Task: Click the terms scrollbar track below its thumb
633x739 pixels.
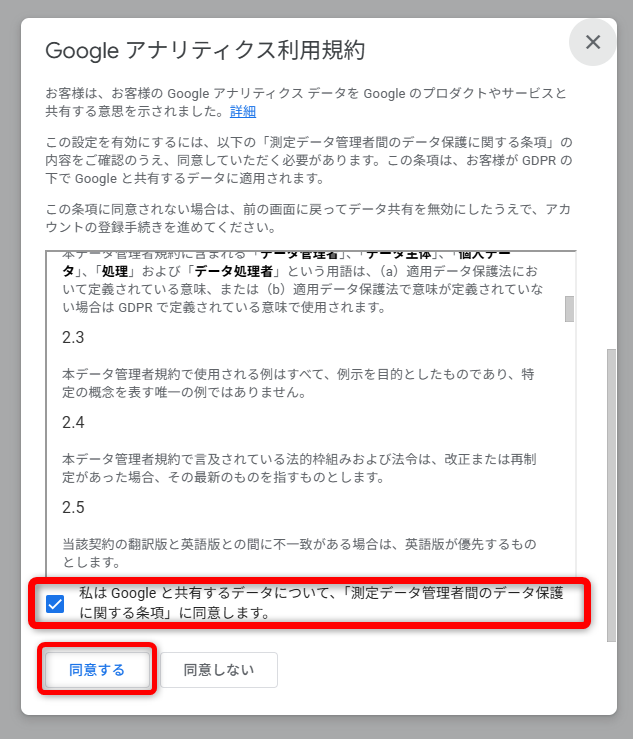Action: [x=569, y=443]
